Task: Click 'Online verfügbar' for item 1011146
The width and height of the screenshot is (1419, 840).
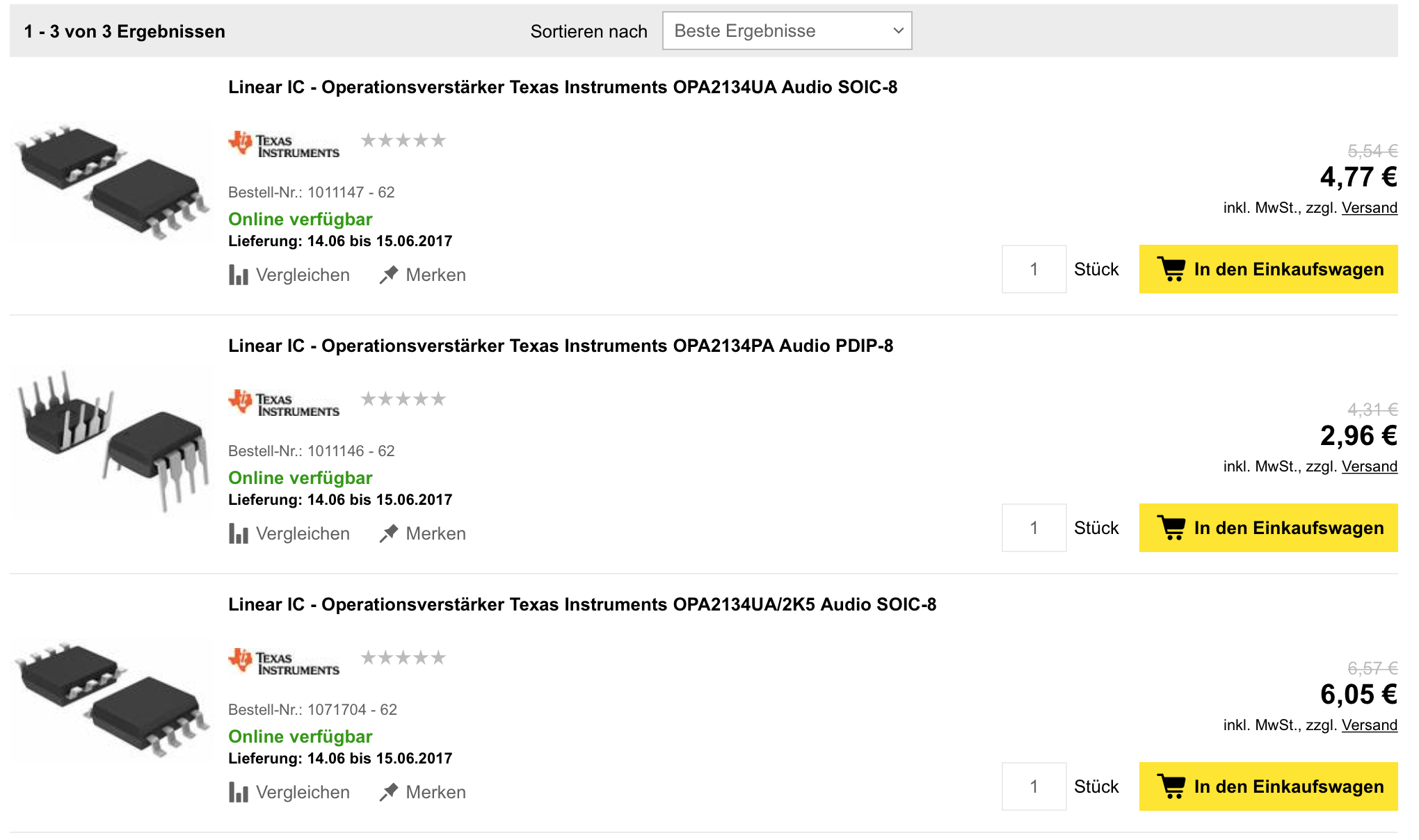Action: tap(300, 478)
